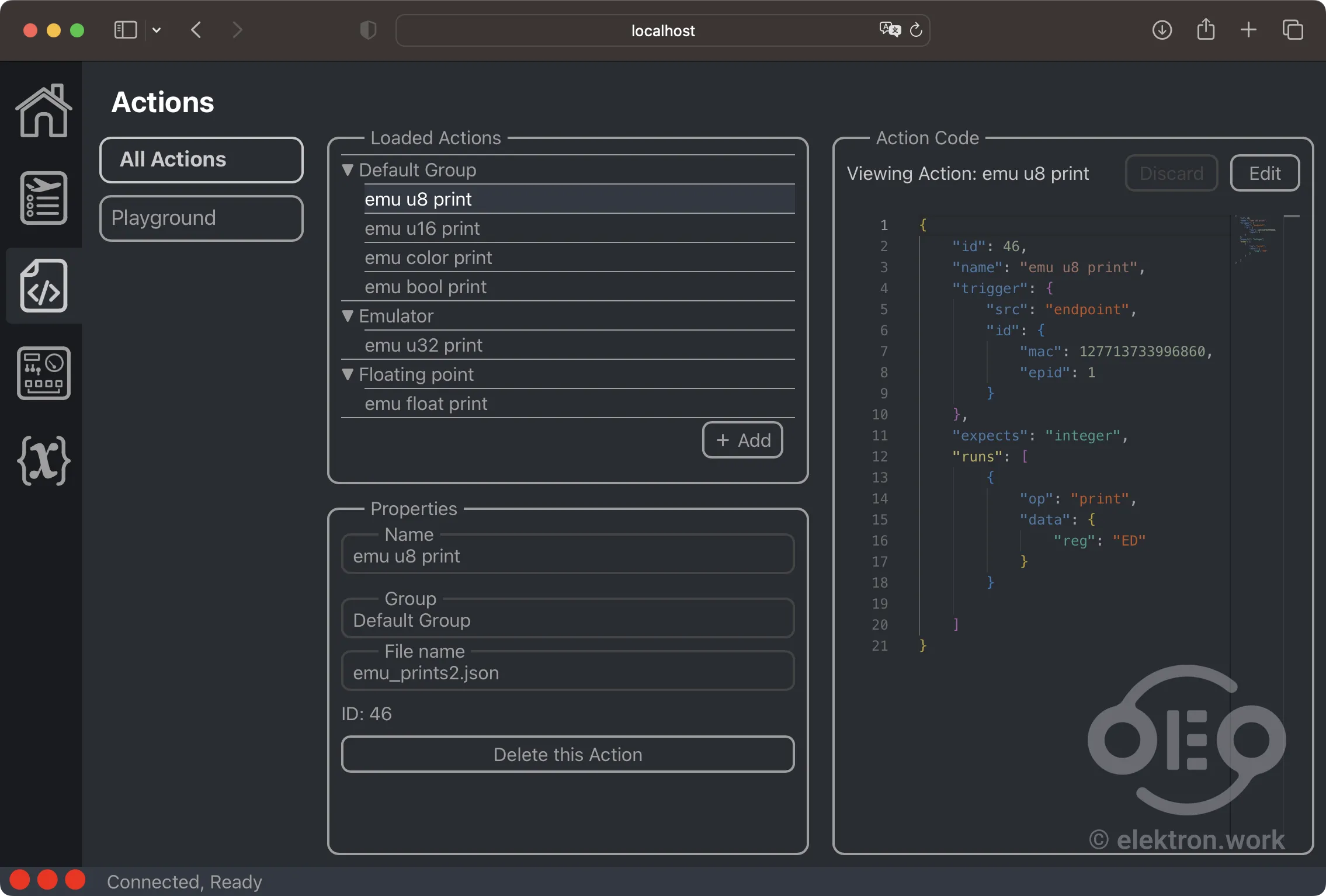Show Safari downloads
1326x896 pixels.
click(1162, 30)
